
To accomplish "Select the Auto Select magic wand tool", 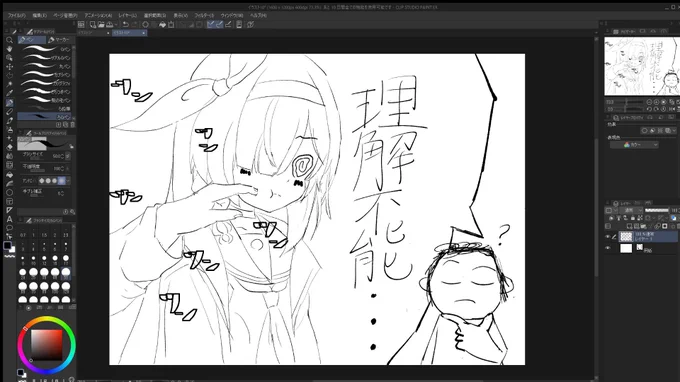I will pyautogui.click(x=9, y=84).
